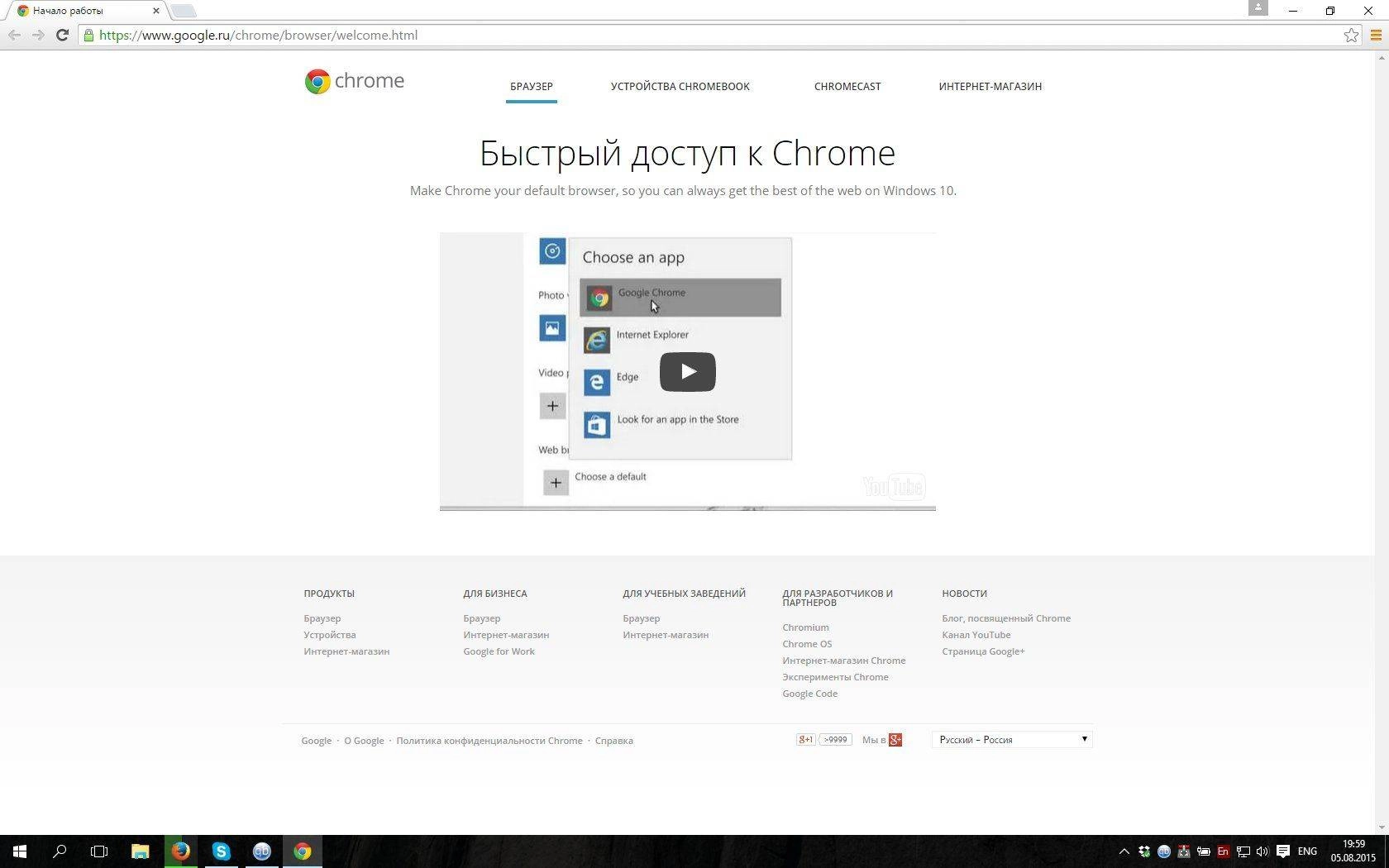
Task: Show hidden tray icons chevron
Action: [1124, 851]
